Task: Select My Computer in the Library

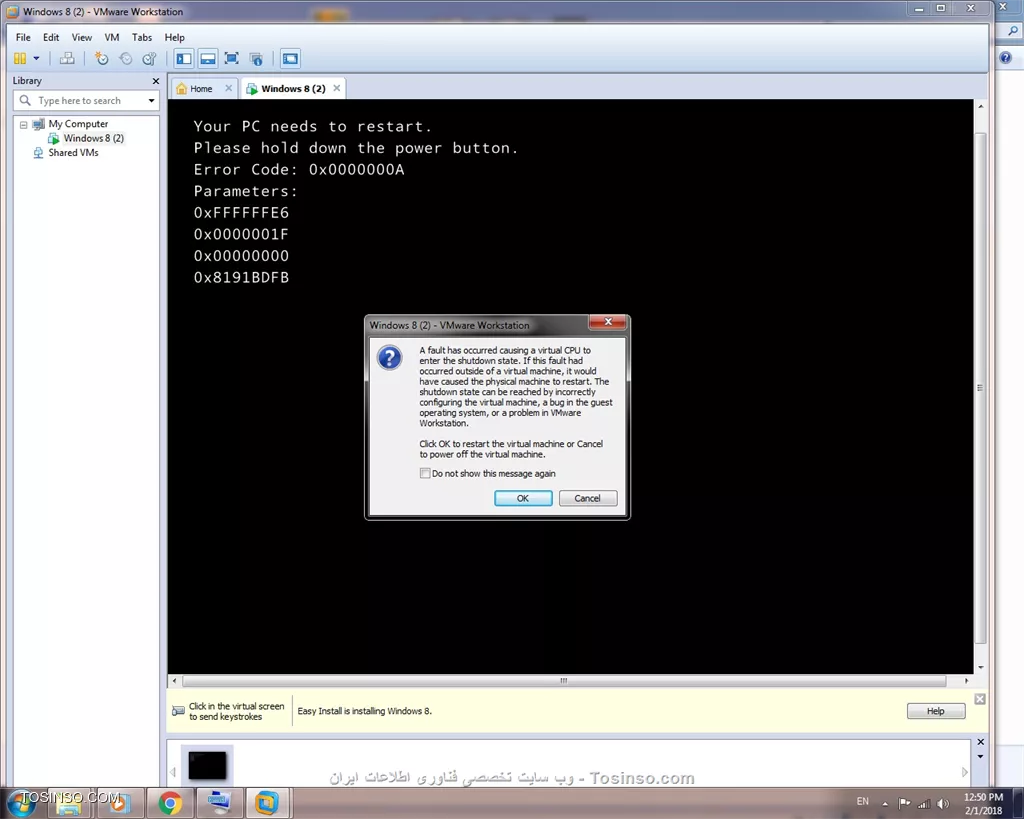Action: click(x=78, y=124)
